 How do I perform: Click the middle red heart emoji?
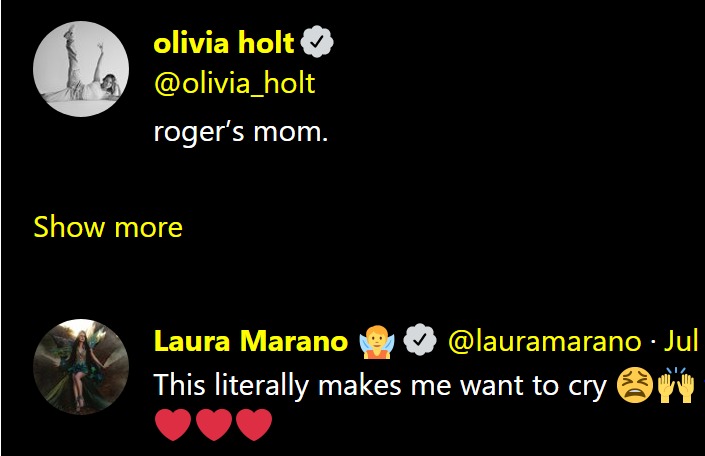tap(214, 427)
